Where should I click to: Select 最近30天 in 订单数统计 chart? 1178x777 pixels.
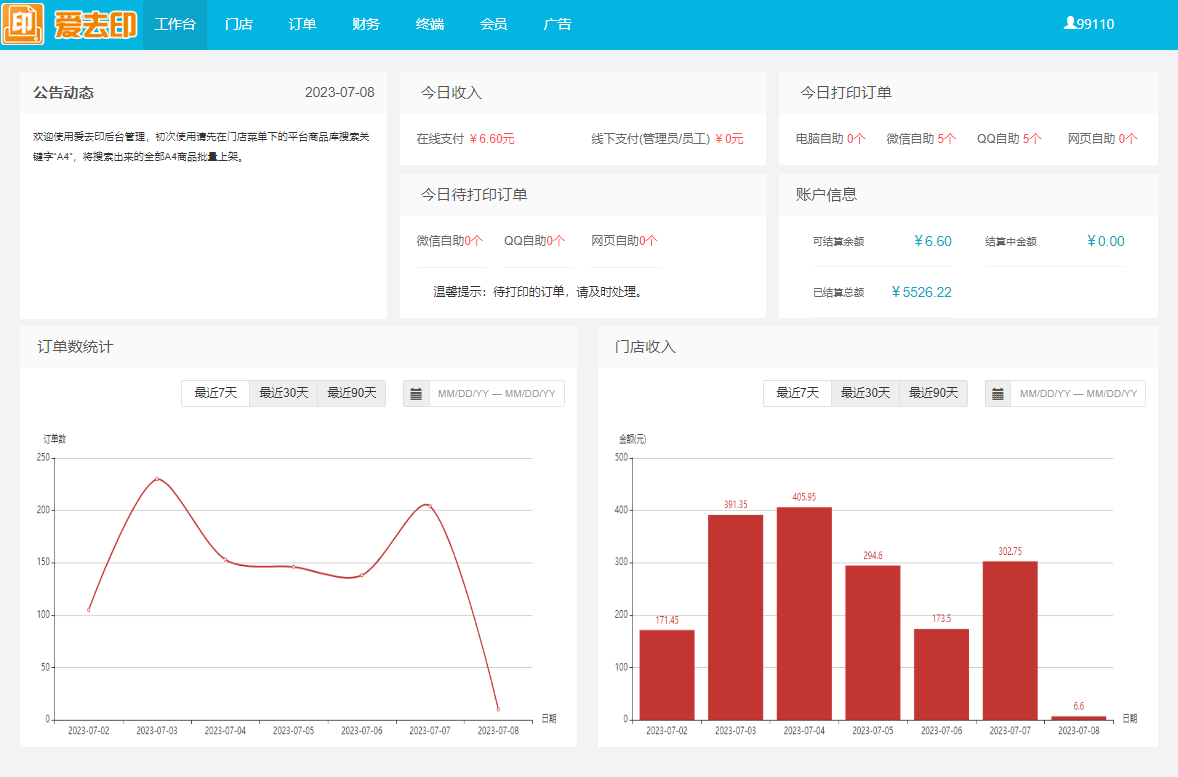(284, 393)
